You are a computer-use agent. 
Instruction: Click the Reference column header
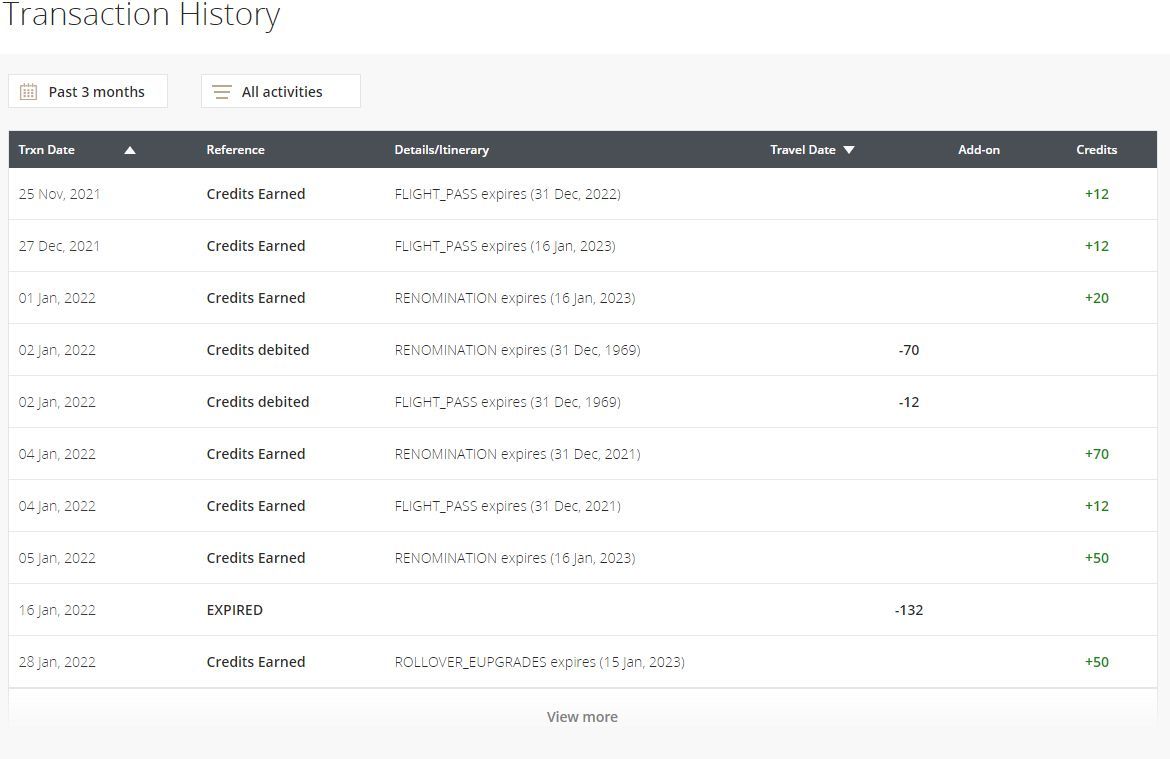pyautogui.click(x=235, y=149)
